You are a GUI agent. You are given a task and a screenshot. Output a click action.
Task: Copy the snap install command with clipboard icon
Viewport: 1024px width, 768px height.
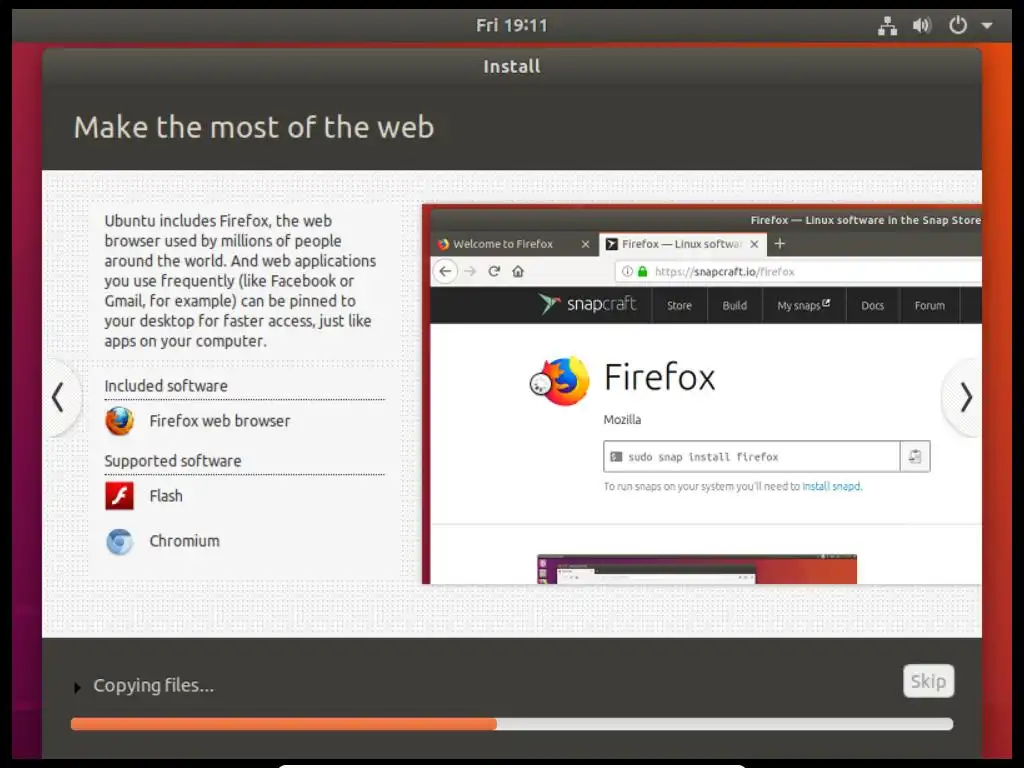[x=915, y=456]
